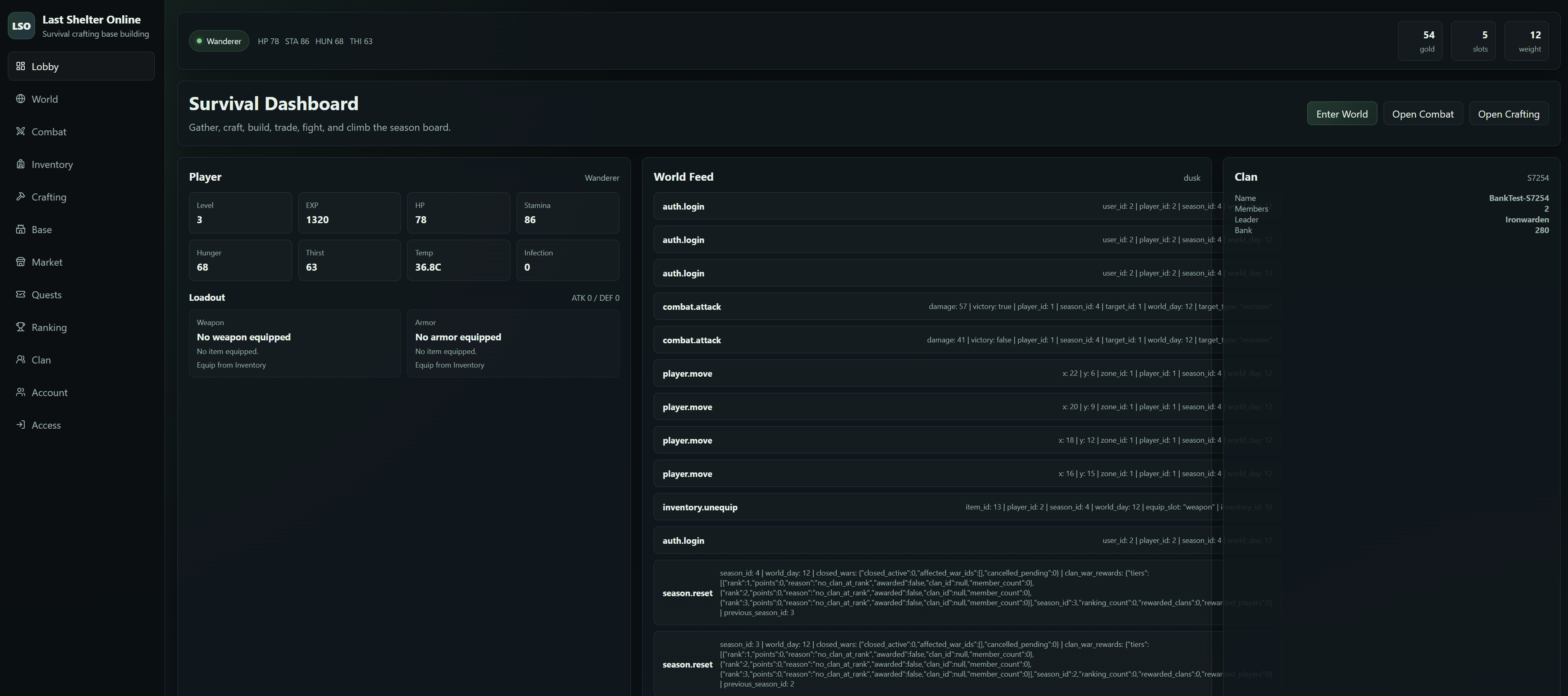Click the Infection 0 stat card
The height and width of the screenshot is (696, 1568).
pyautogui.click(x=568, y=260)
